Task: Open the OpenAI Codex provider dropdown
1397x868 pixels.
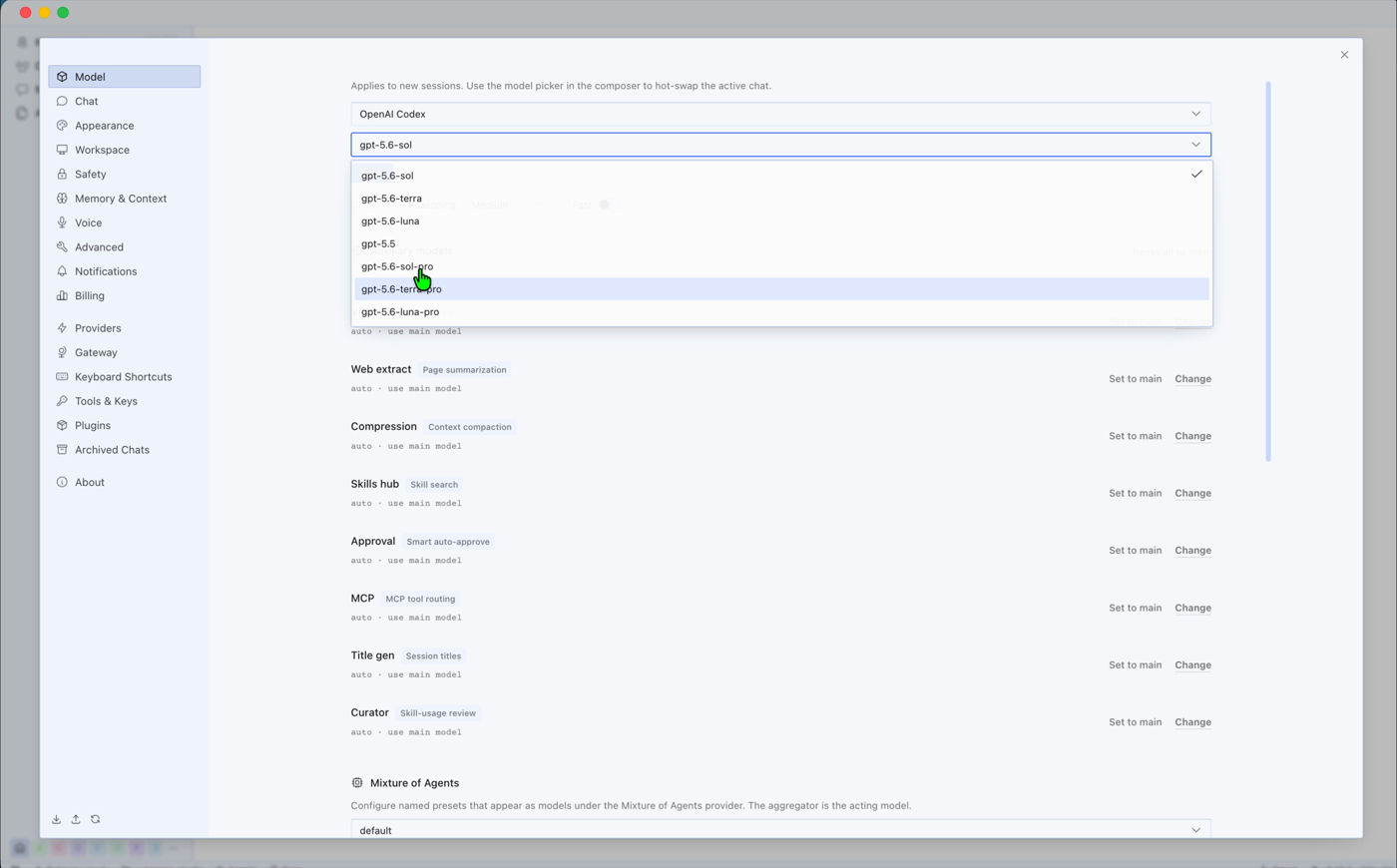Action: point(780,114)
